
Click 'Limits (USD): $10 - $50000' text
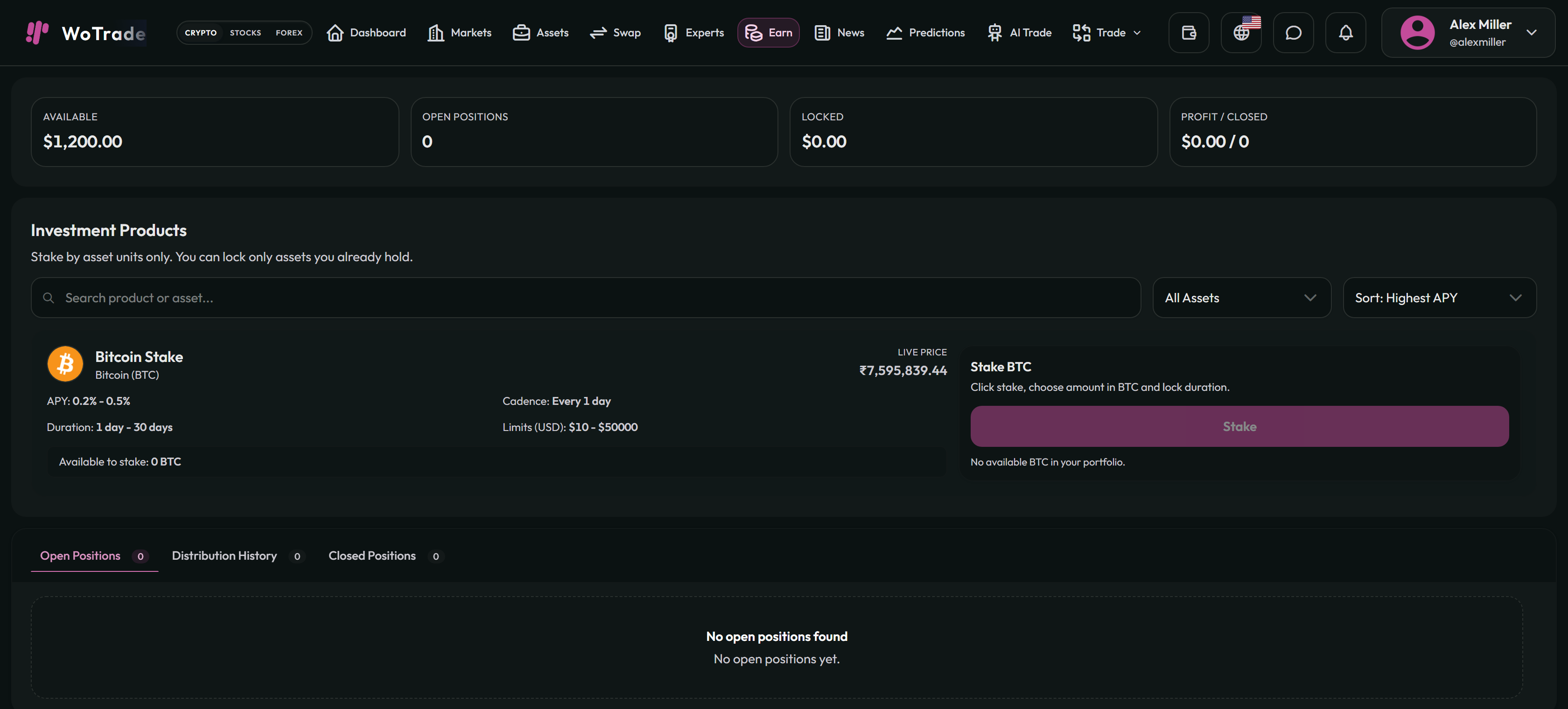click(570, 427)
